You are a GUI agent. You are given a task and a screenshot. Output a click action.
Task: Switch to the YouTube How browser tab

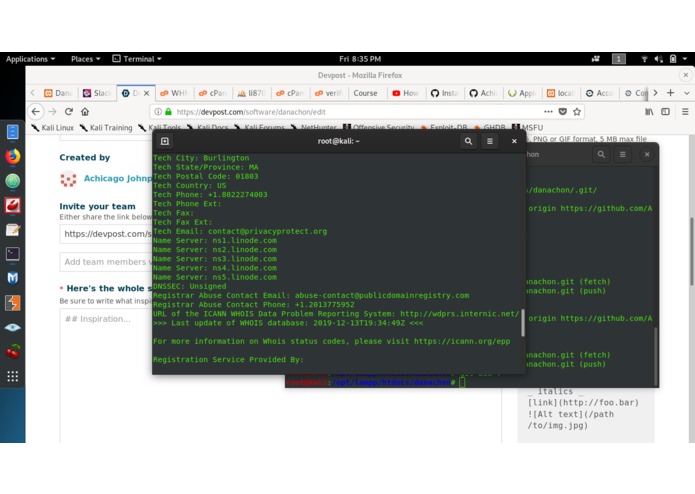(x=405, y=93)
